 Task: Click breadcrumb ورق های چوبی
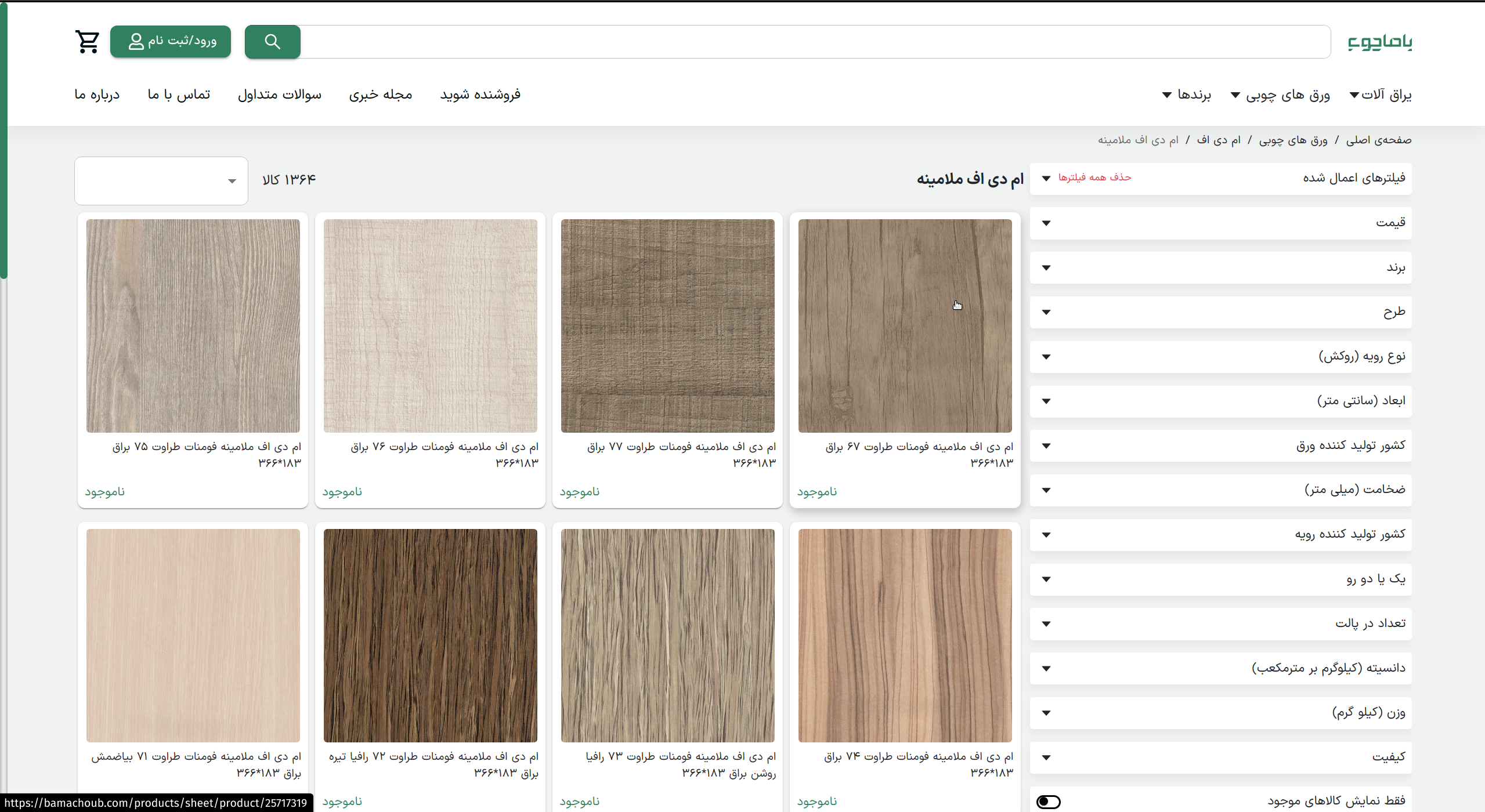coord(1293,140)
